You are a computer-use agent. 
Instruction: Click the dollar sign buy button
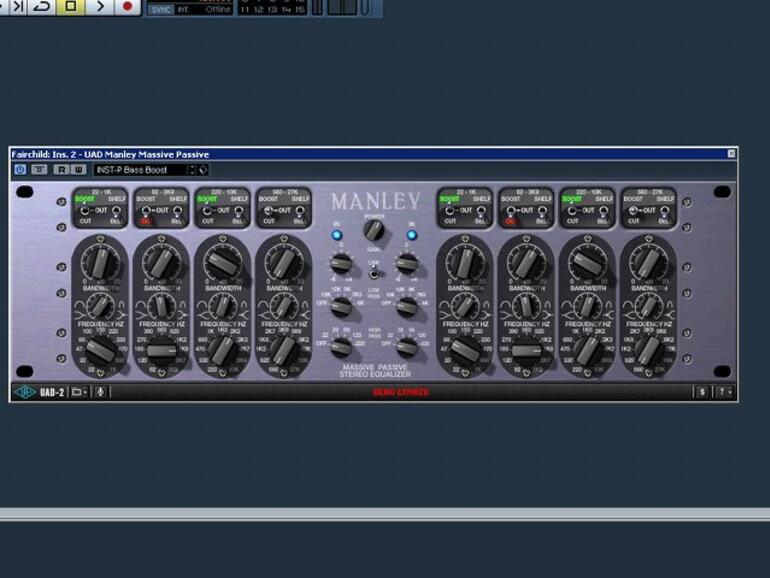pos(702,392)
